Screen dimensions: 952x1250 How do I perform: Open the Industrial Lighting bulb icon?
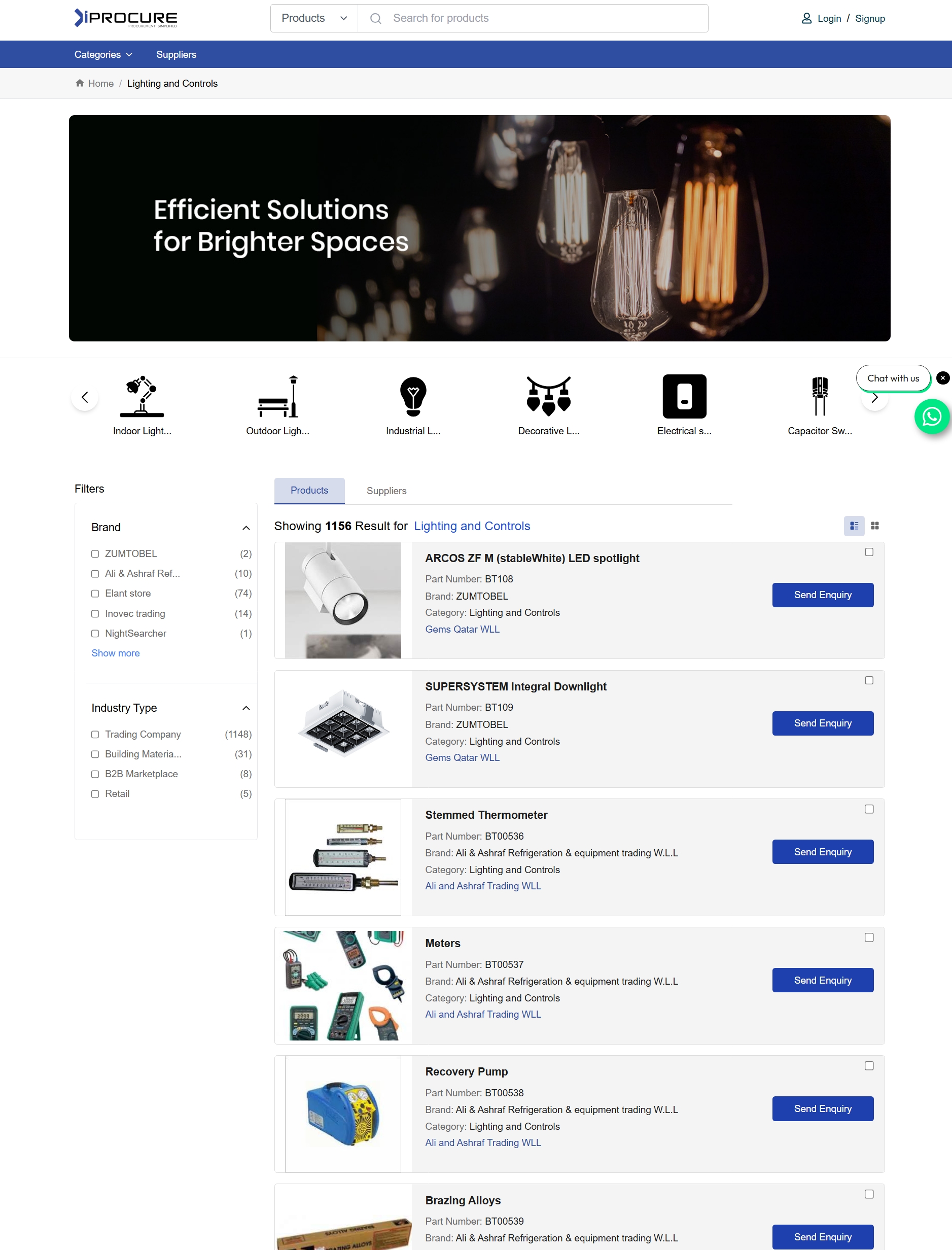pos(413,396)
